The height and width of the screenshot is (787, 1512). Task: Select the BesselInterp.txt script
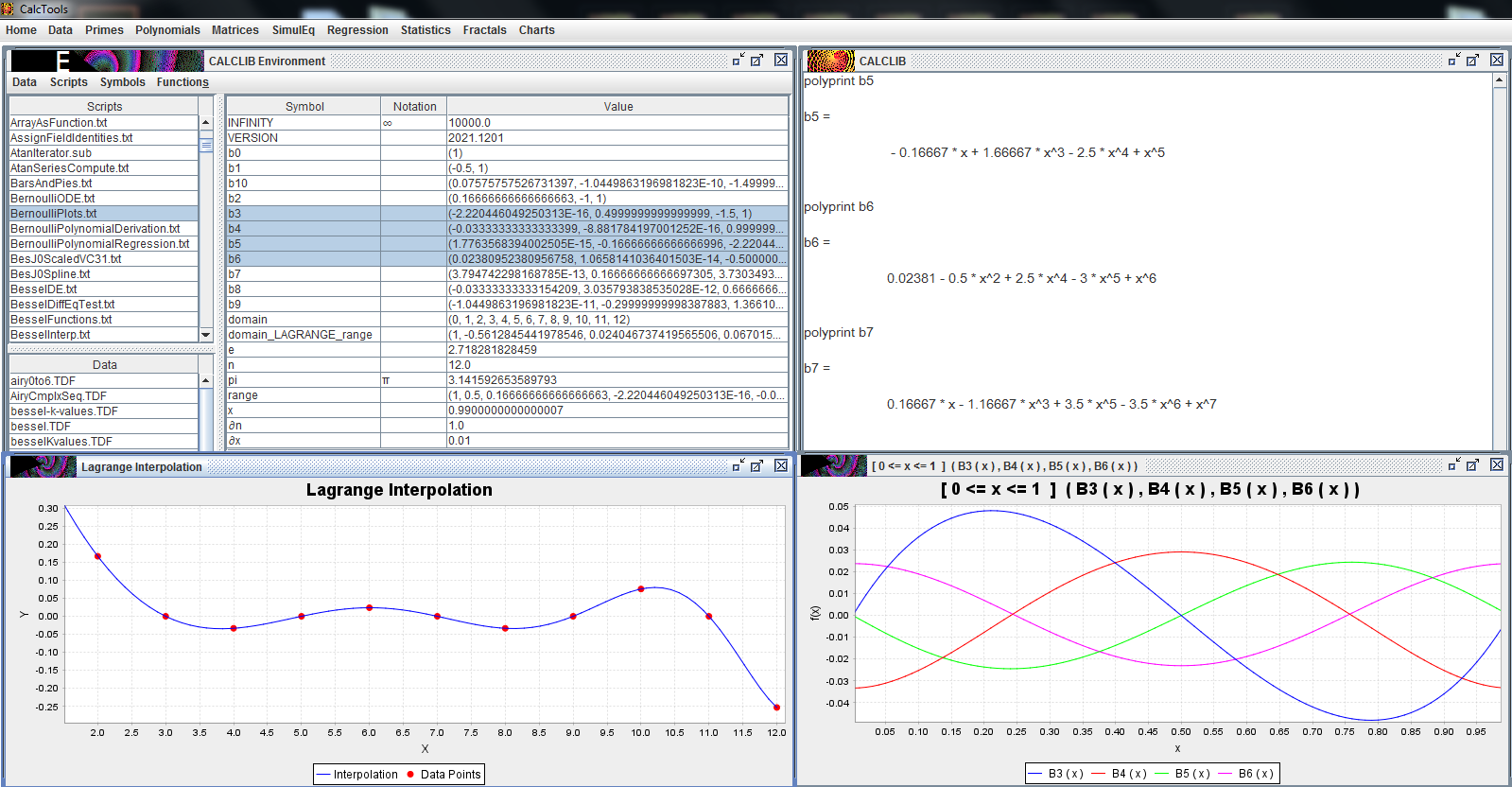click(x=104, y=335)
